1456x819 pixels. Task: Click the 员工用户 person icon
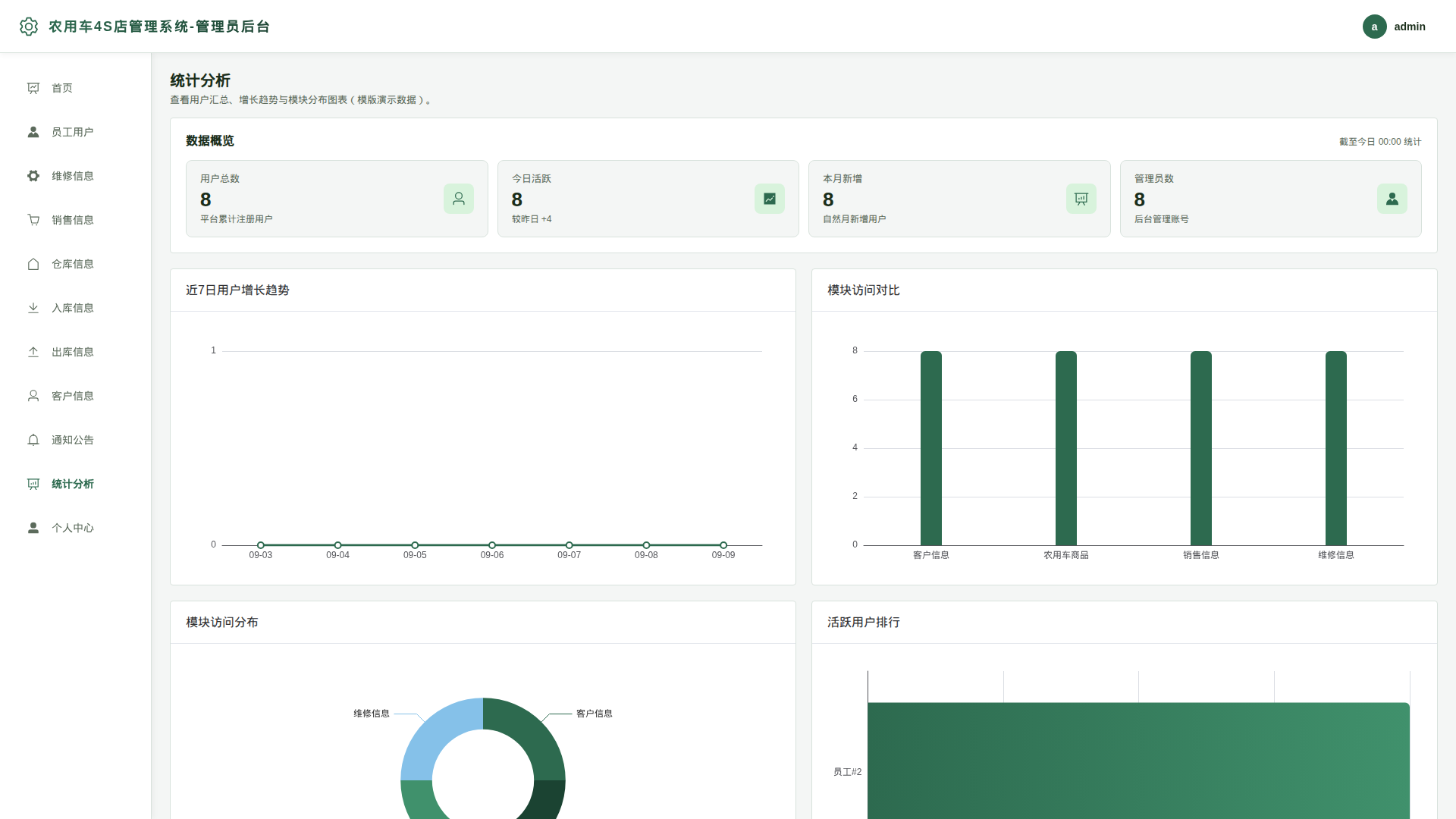33,132
